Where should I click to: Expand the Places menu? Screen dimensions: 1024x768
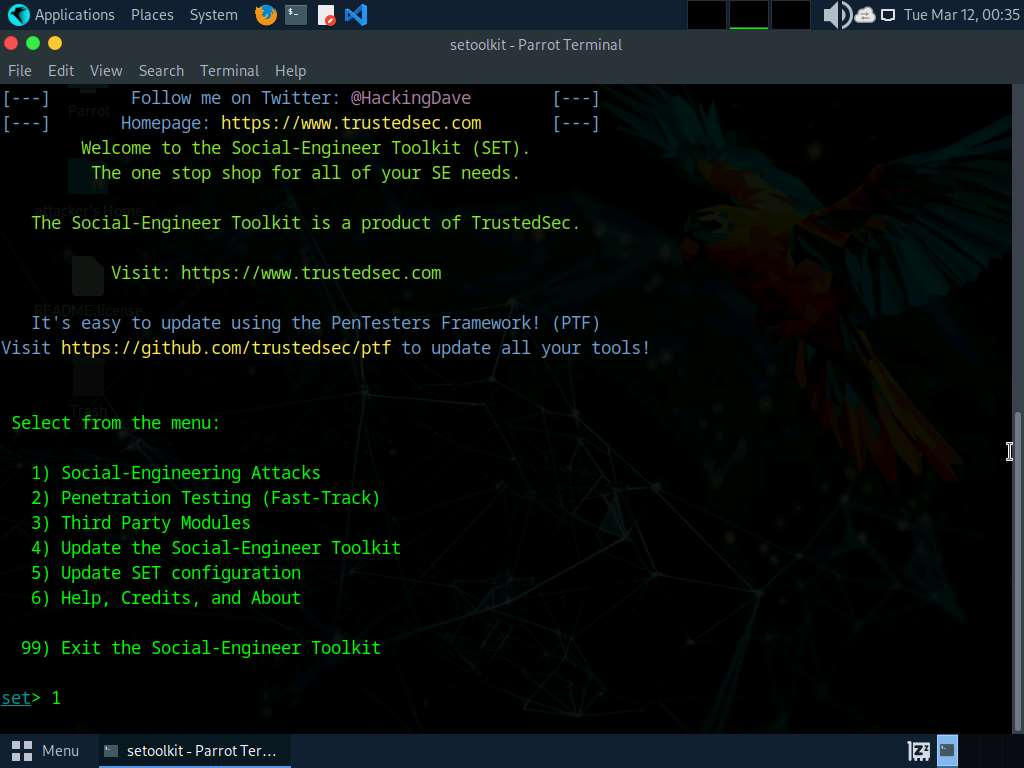152,15
